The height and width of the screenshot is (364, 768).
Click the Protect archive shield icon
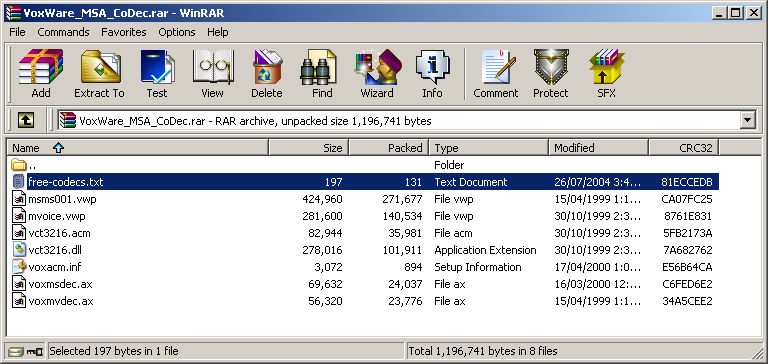[x=551, y=73]
